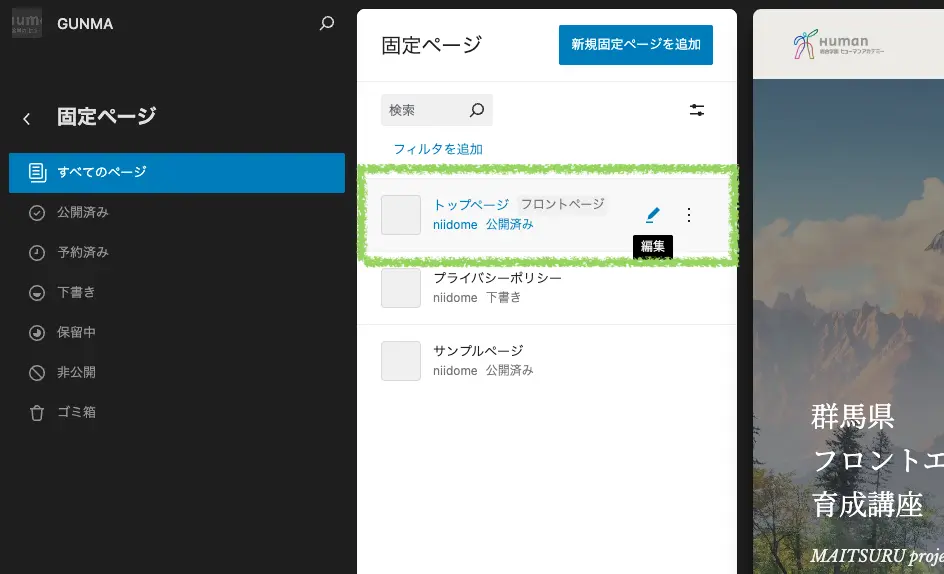944x574 pixels.
Task: Open the search magnifier next to GUNMA
Action: point(327,23)
